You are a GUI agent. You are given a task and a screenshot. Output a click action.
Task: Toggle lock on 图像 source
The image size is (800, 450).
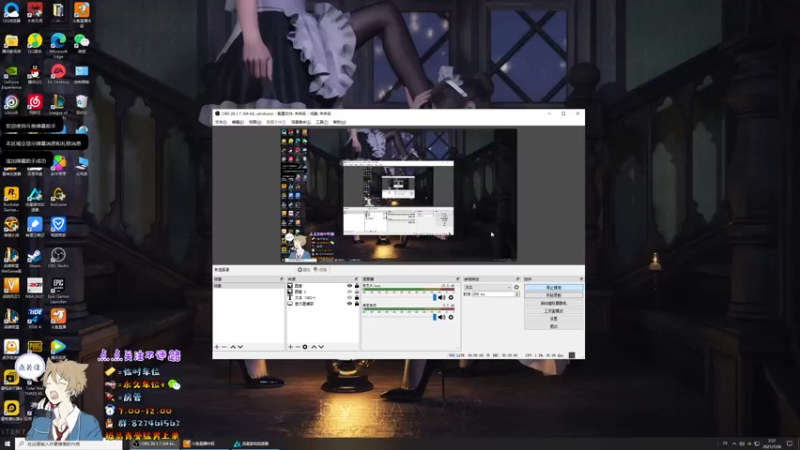tap(357, 286)
